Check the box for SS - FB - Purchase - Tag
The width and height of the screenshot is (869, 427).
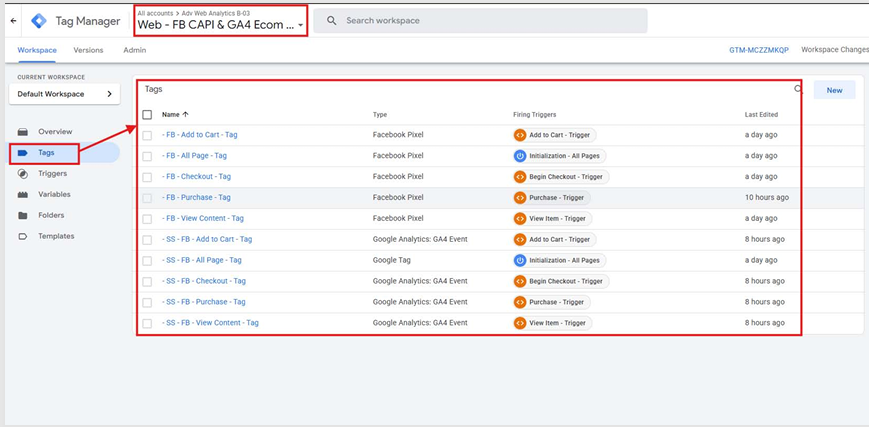[147, 303]
